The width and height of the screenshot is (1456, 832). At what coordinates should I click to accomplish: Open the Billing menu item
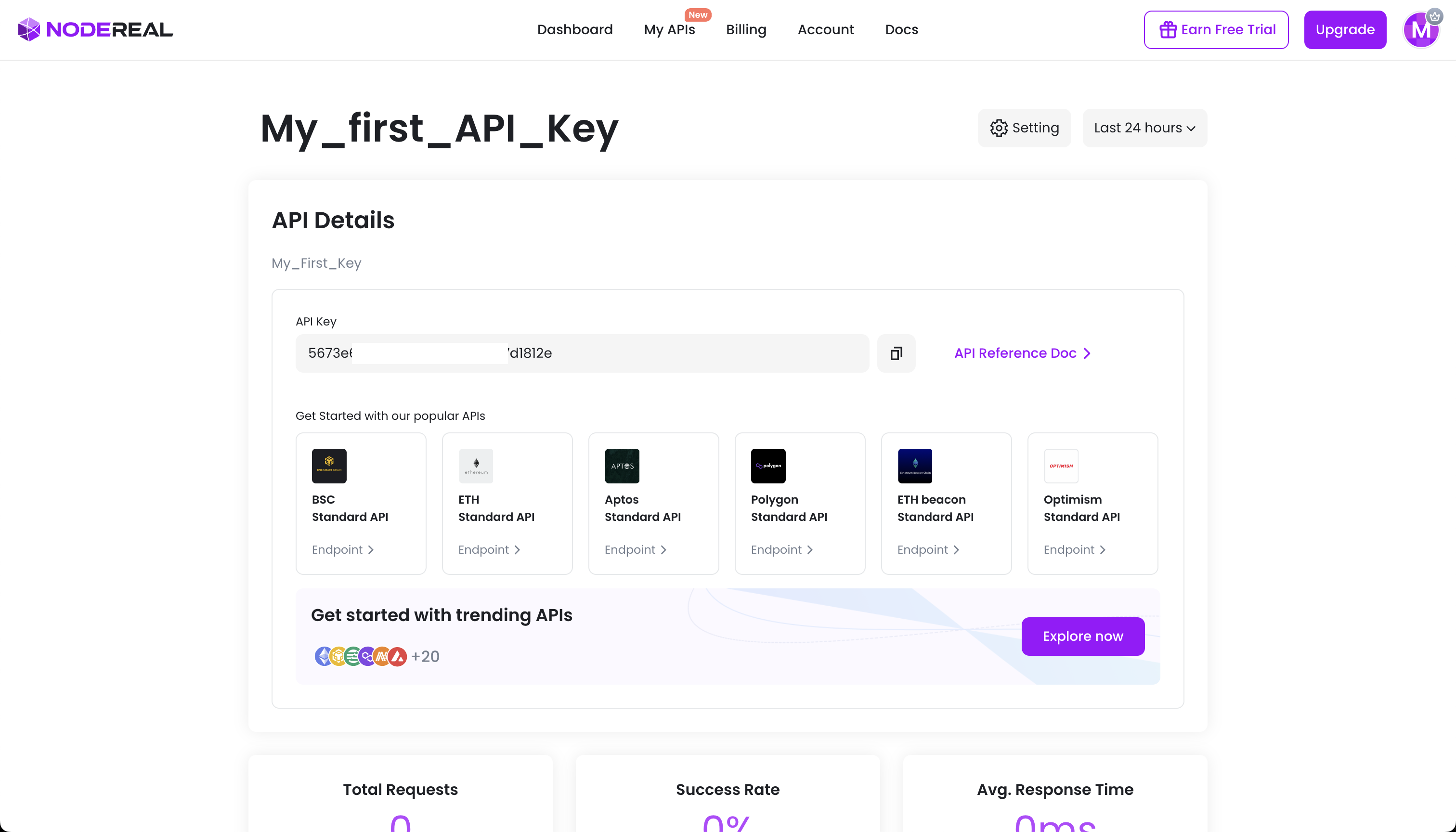coord(746,30)
